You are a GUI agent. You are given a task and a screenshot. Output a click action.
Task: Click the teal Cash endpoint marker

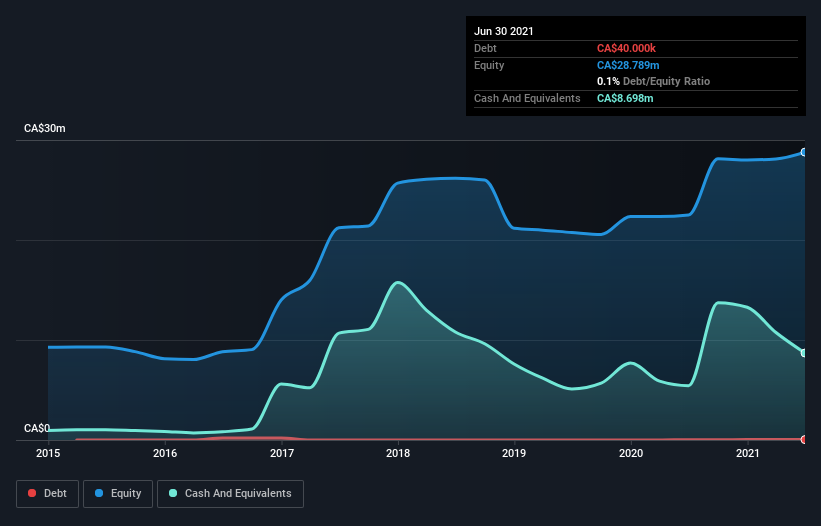coord(804,353)
